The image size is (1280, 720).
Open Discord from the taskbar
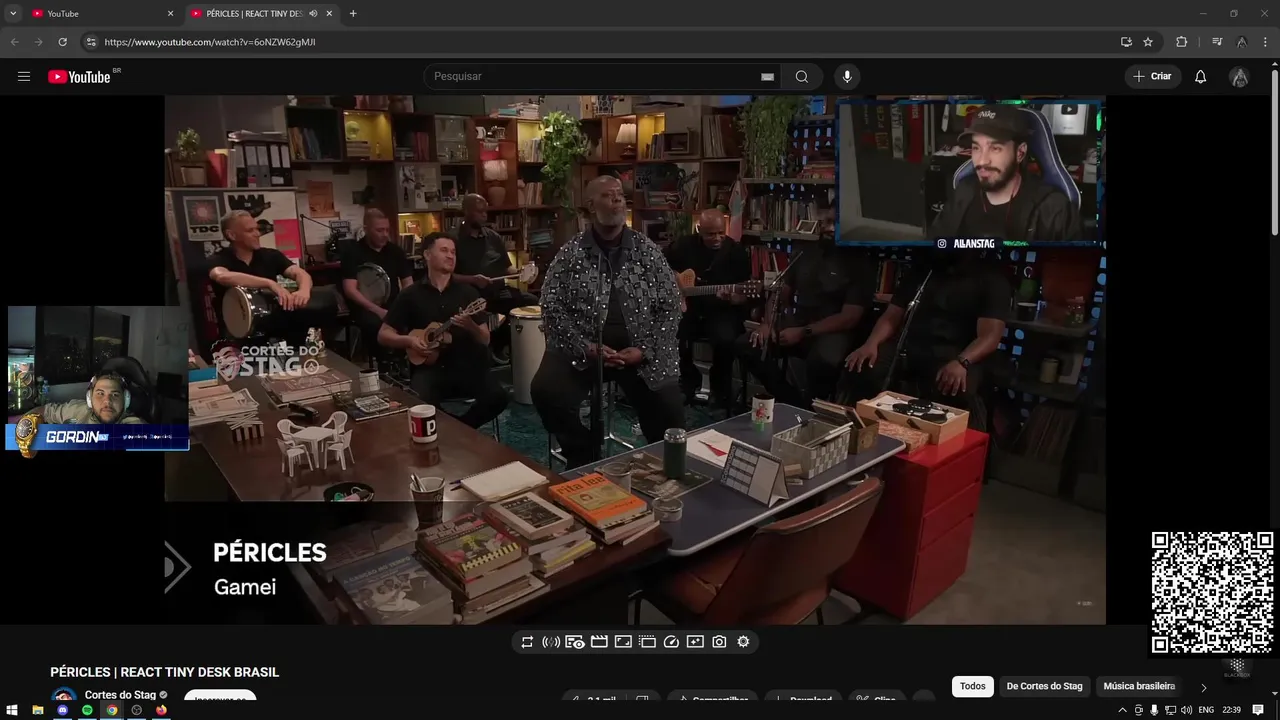[62, 710]
